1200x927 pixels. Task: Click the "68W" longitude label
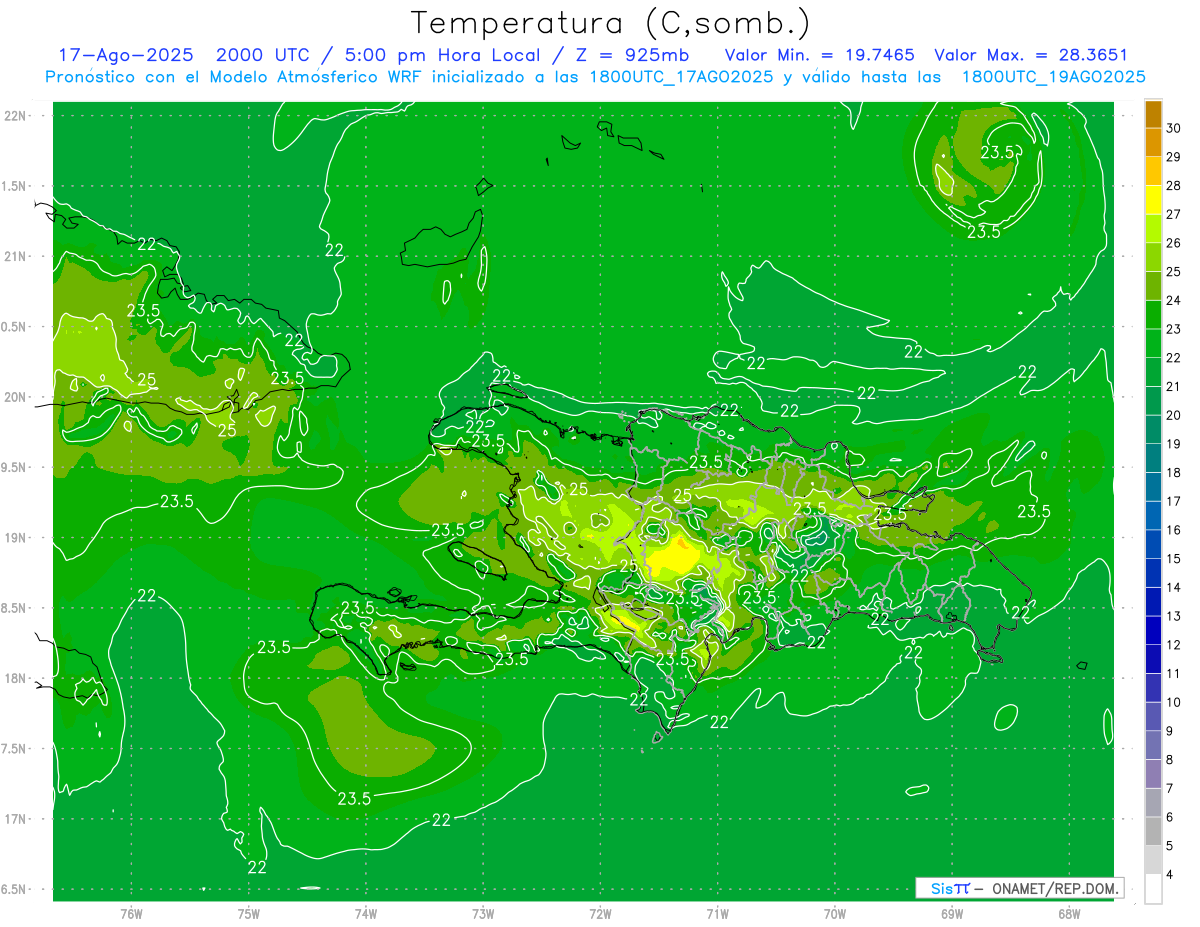click(x=1069, y=913)
